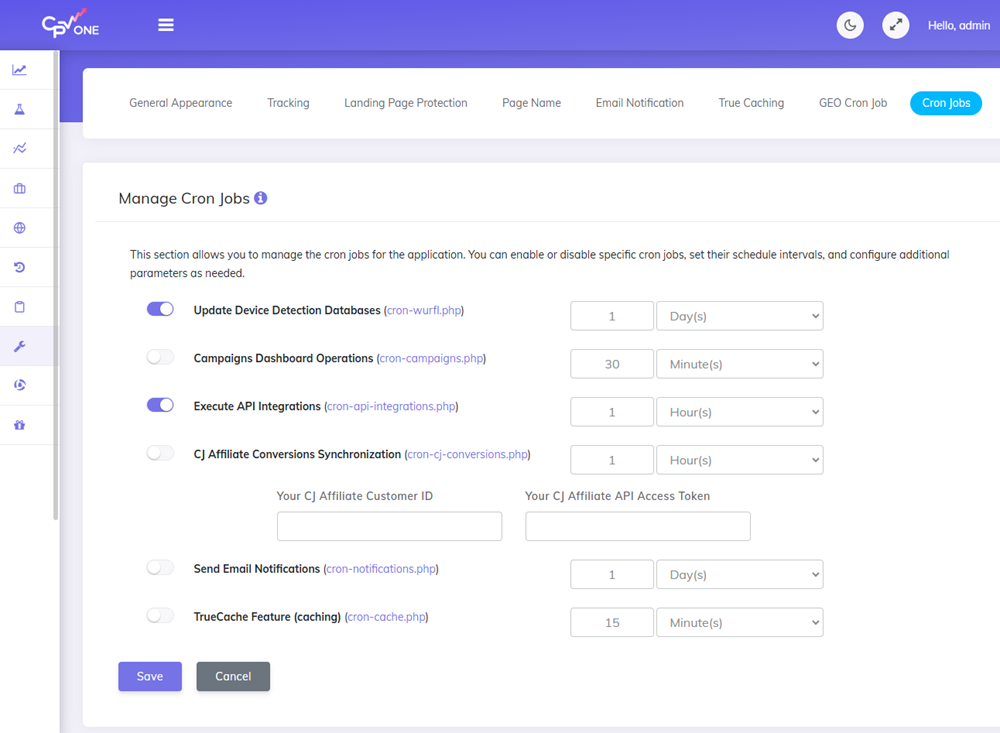Click interval field showing 15 for TrueCache
Viewport: 1000px width, 733px height.
pos(612,623)
